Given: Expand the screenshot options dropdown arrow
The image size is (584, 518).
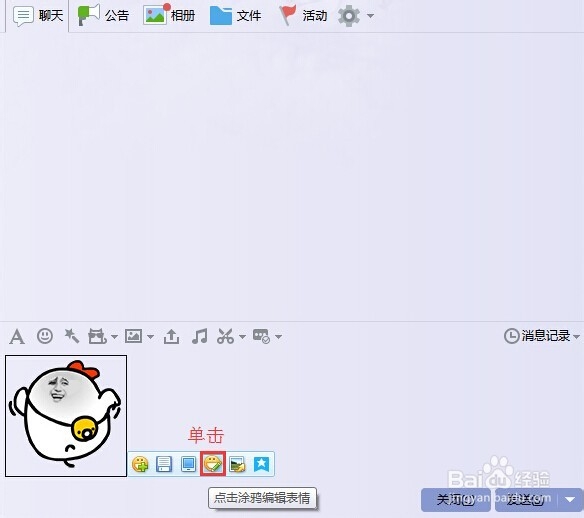Looking at the screenshot, I should [242, 337].
